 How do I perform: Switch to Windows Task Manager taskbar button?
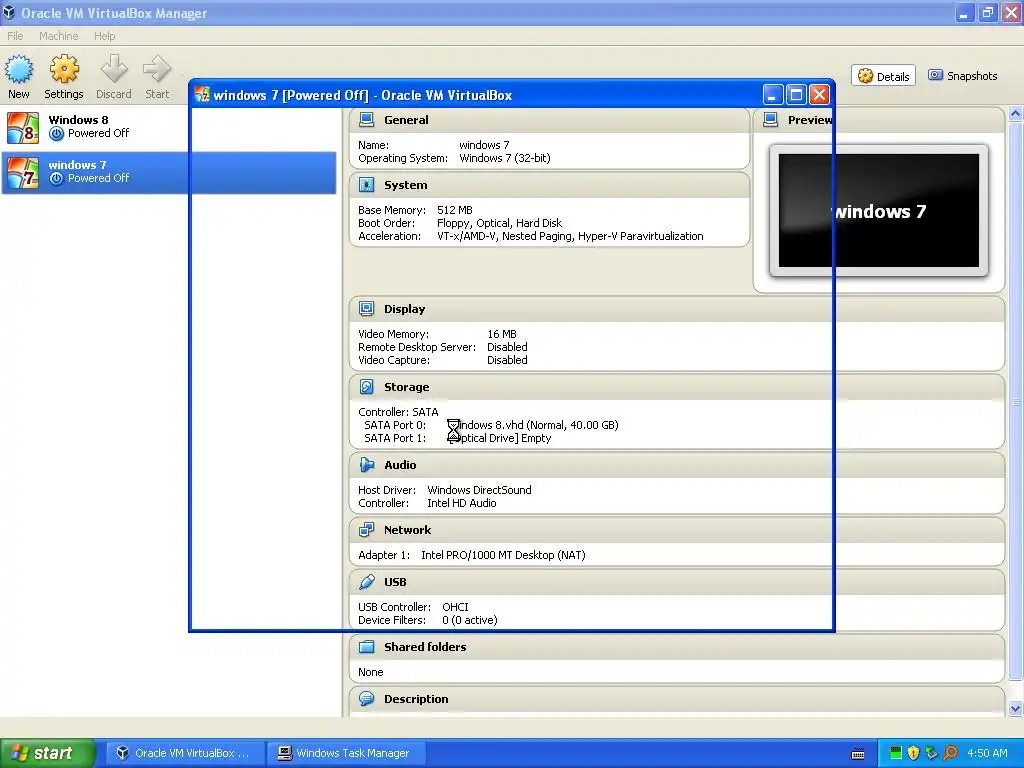[346, 753]
